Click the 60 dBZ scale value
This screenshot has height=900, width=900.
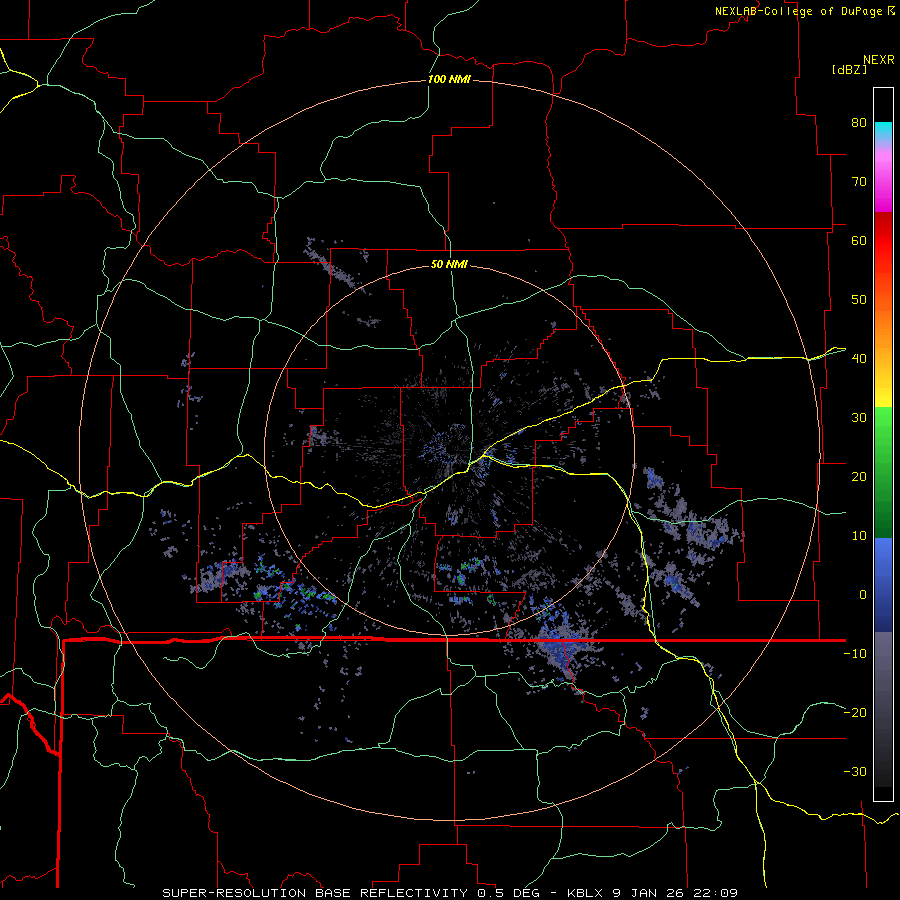point(859,240)
